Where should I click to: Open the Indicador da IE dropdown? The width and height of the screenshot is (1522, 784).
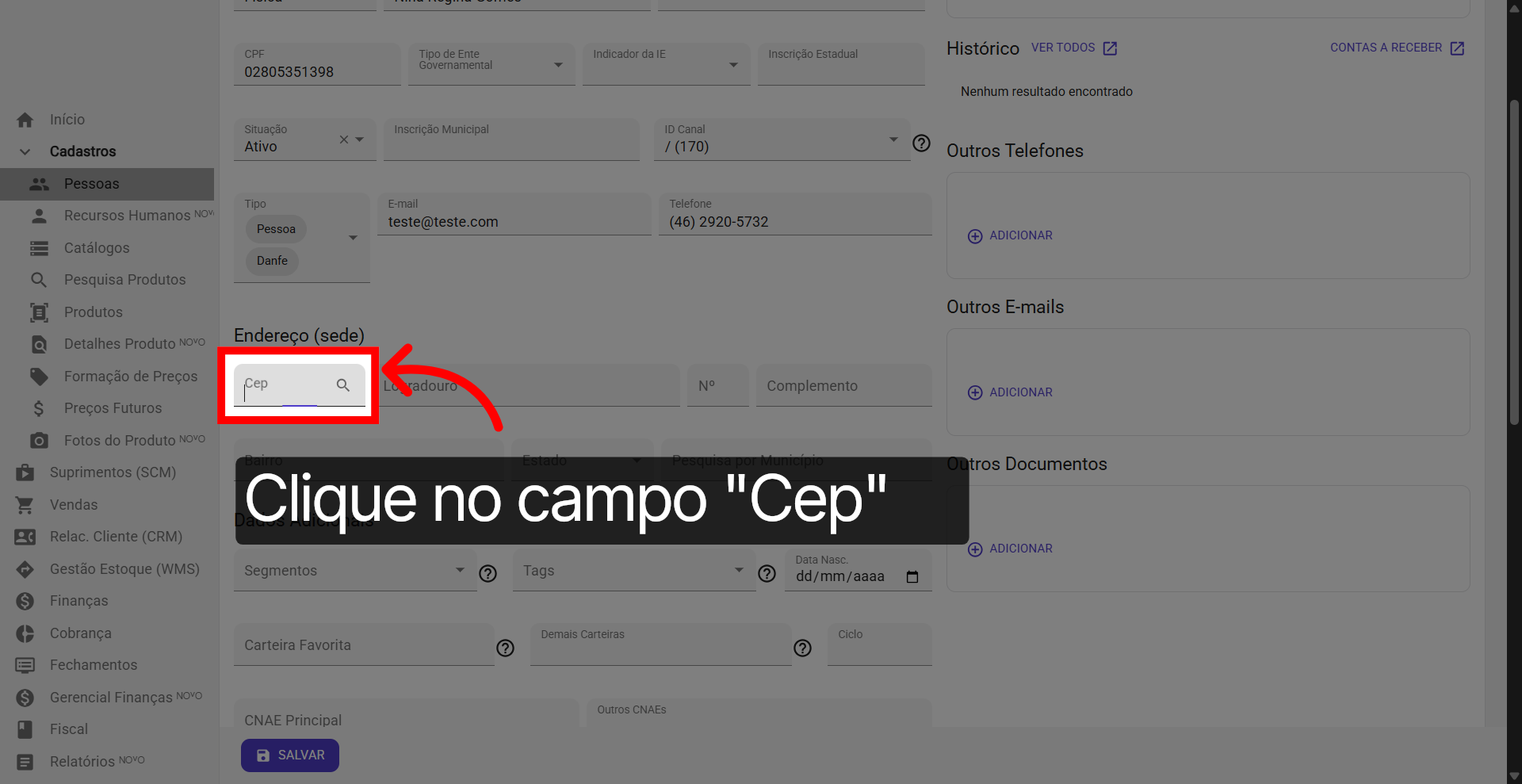(733, 64)
